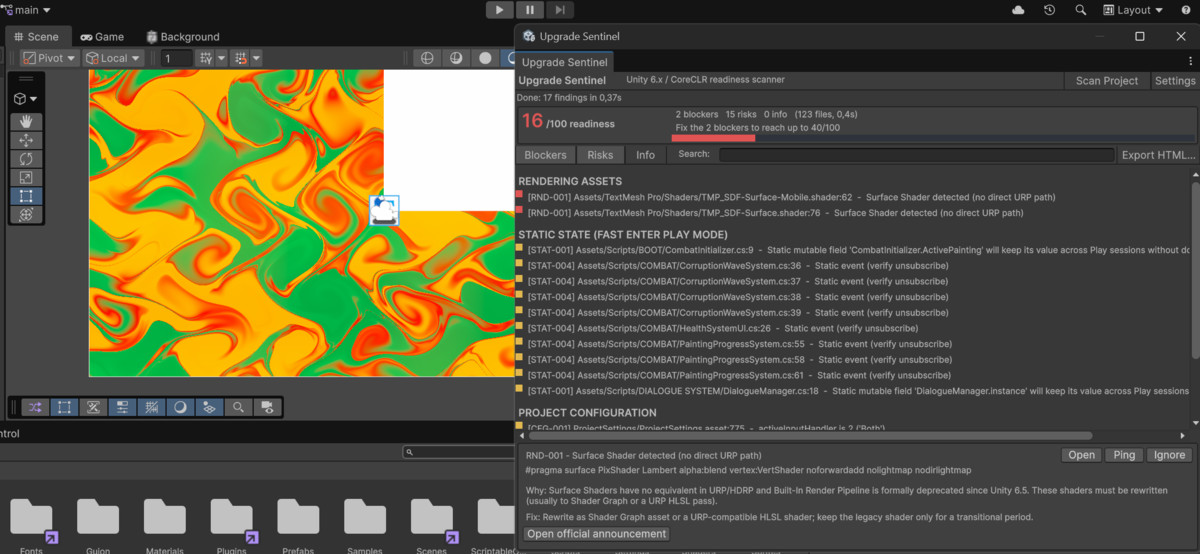Open the help question mark icon
The width and height of the screenshot is (1200, 554).
[1186, 10]
